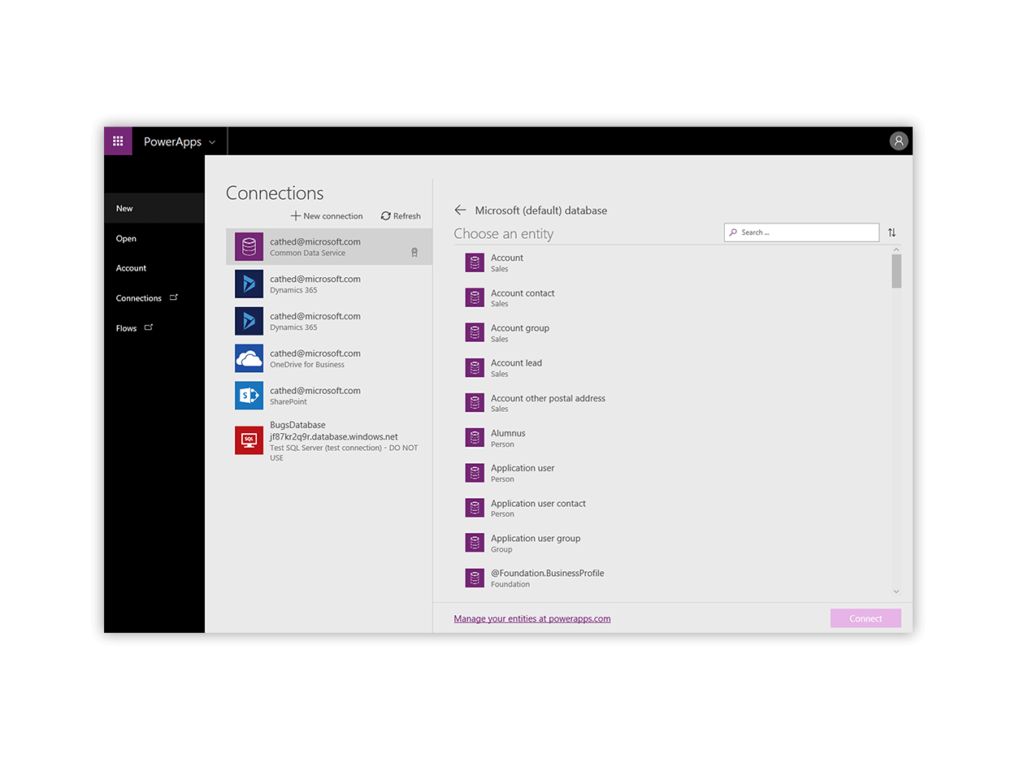Click the entity list scroll up arrow
This screenshot has width=1024, height=767.
pyautogui.click(x=897, y=250)
